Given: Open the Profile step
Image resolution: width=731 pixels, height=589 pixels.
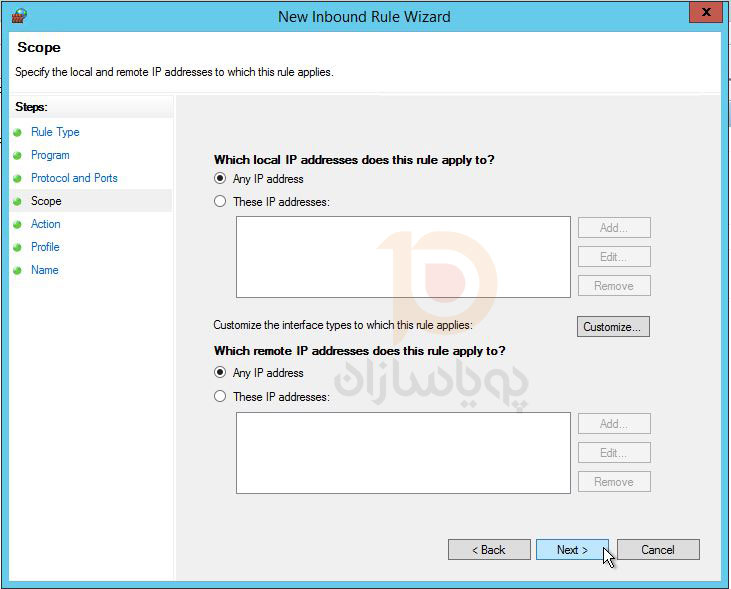Looking at the screenshot, I should tap(45, 247).
